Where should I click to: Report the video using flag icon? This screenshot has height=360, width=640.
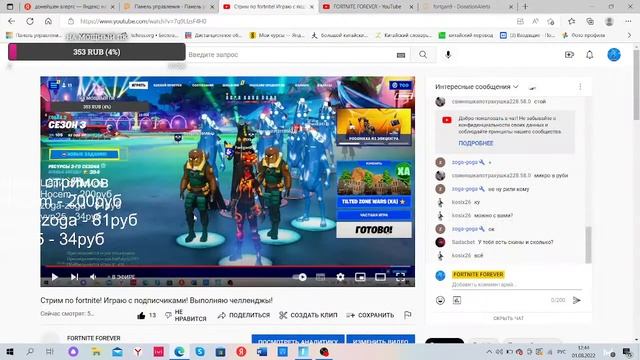click(x=407, y=315)
